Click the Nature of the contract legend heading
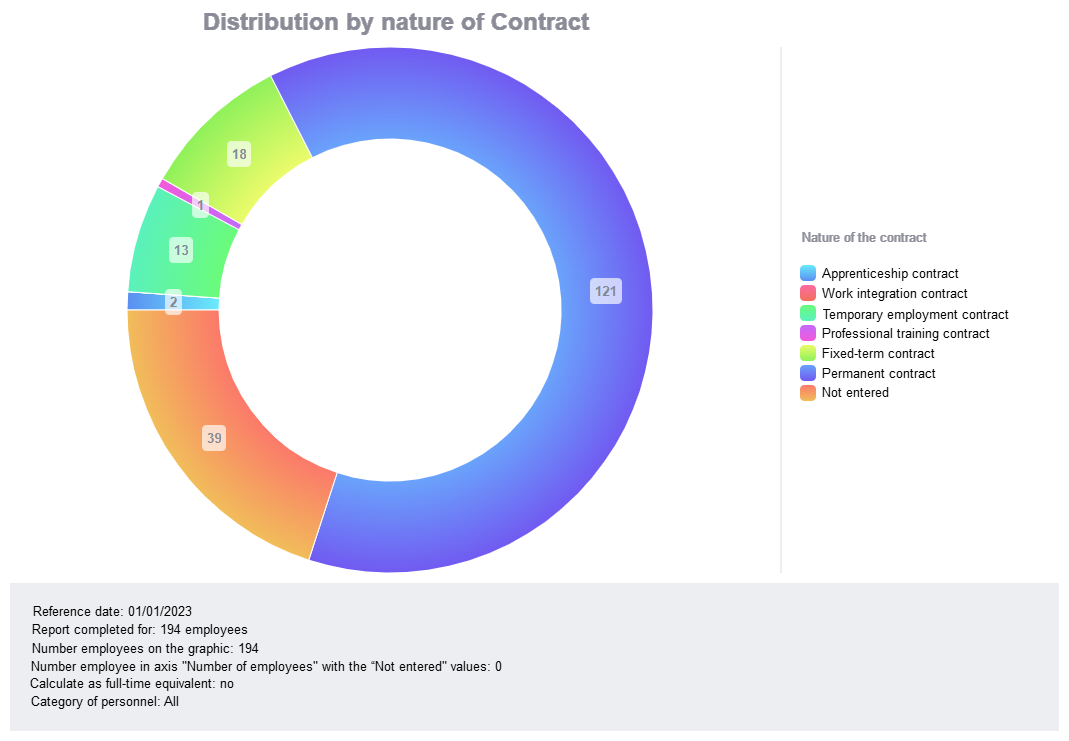The width and height of the screenshot is (1069, 741). pos(864,238)
